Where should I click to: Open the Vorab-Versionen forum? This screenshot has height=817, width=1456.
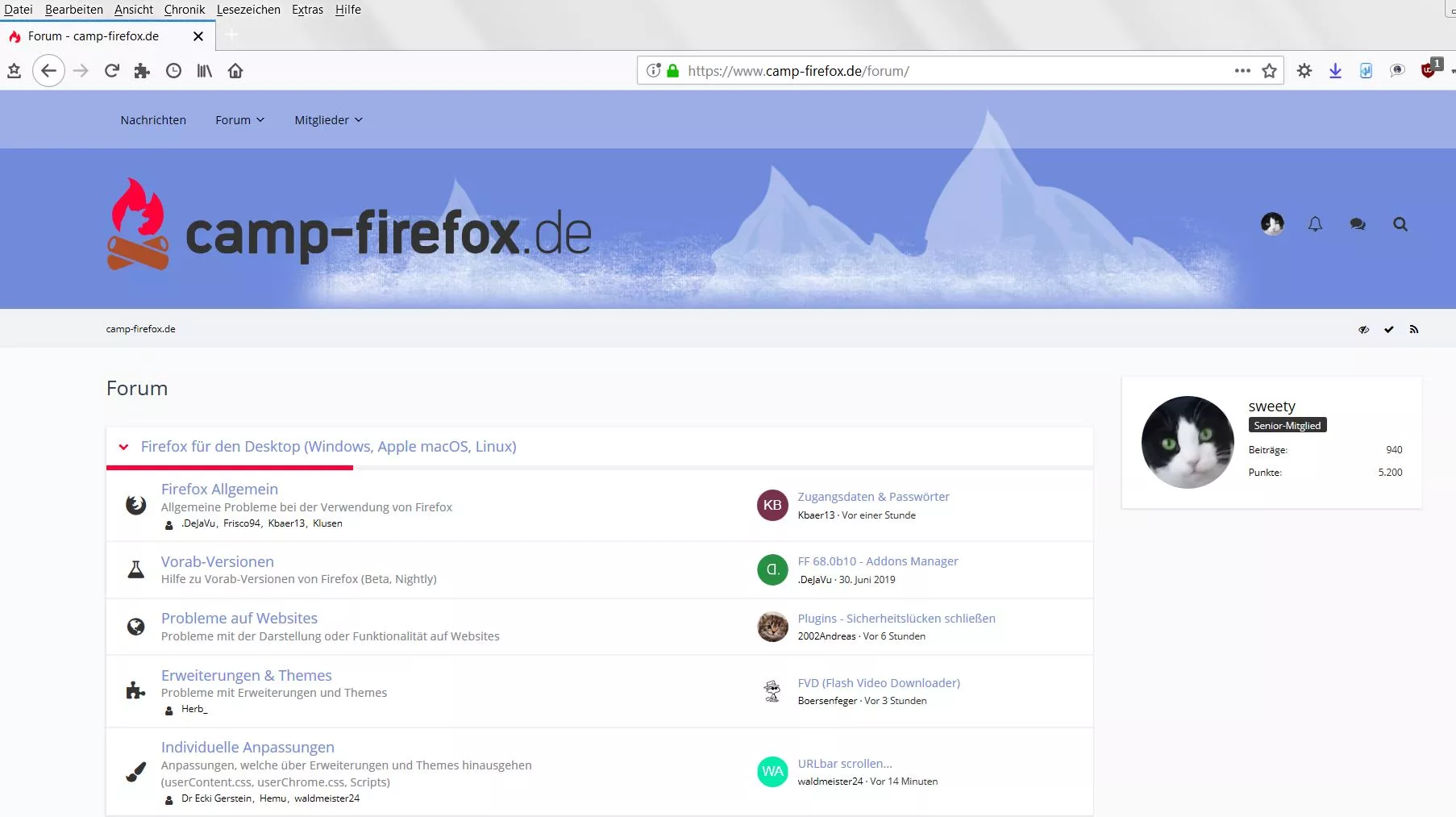(x=218, y=561)
